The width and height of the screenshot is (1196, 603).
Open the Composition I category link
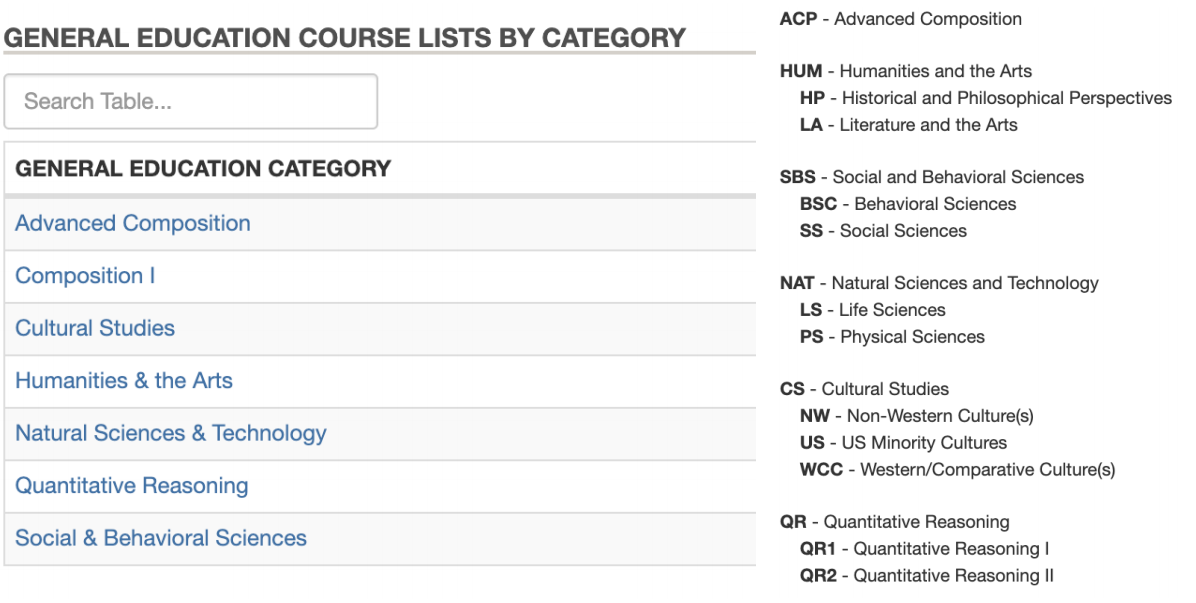click(85, 276)
